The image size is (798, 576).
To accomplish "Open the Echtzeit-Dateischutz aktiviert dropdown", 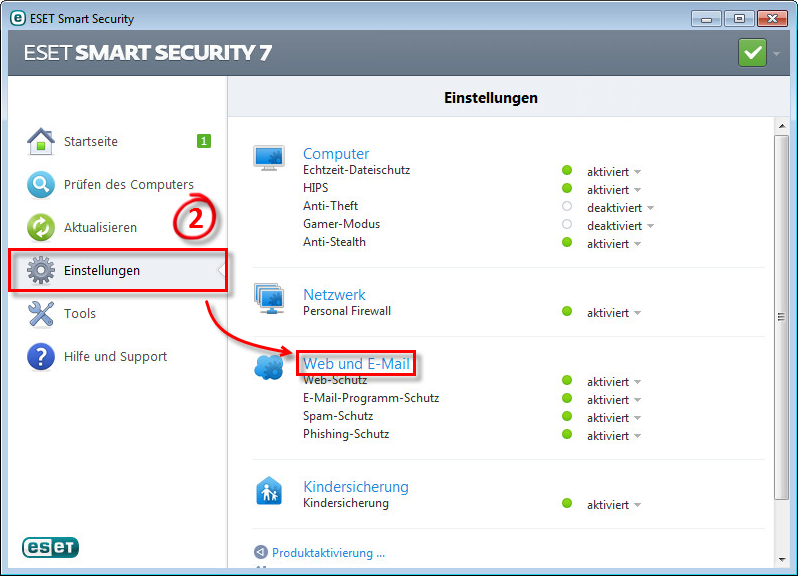I will 637,172.
